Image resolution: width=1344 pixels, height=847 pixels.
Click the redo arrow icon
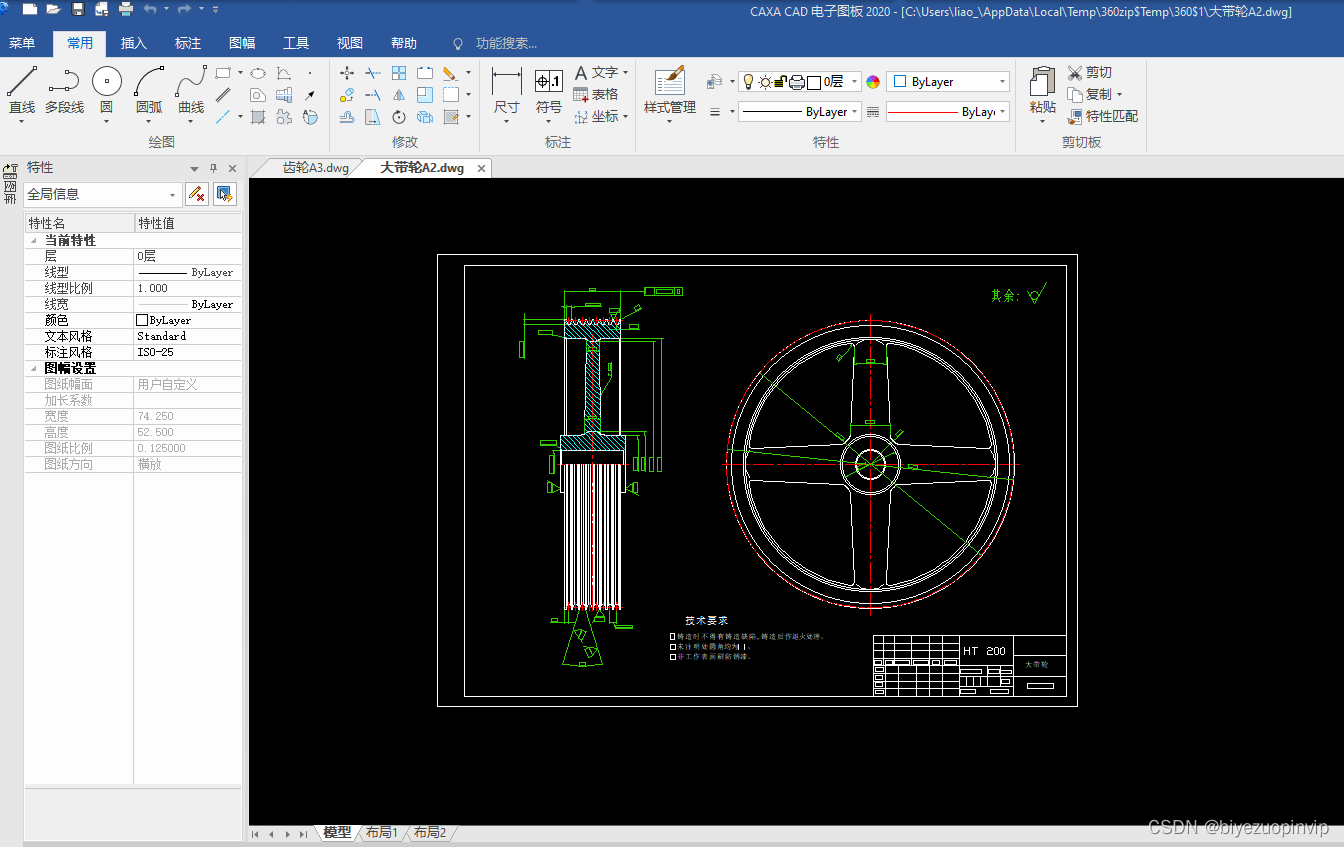(x=184, y=10)
